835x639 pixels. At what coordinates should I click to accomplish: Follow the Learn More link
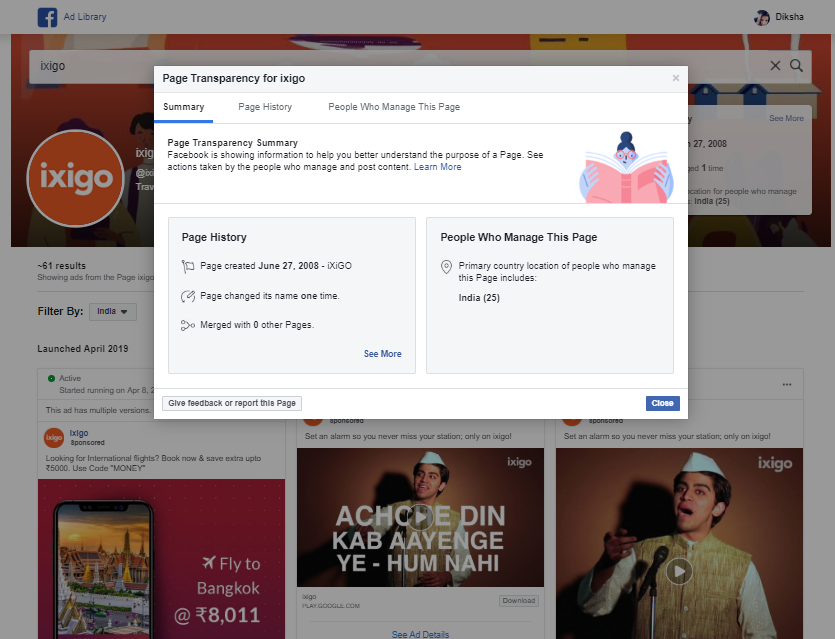point(438,167)
